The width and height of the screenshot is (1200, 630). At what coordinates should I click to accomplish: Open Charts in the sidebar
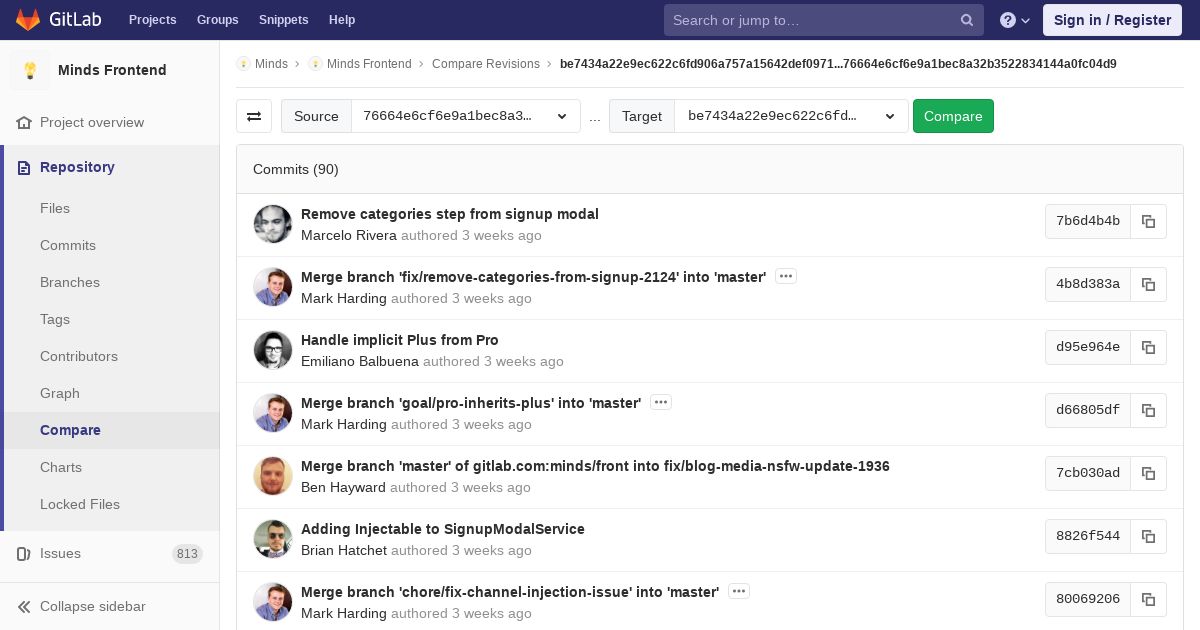click(61, 467)
